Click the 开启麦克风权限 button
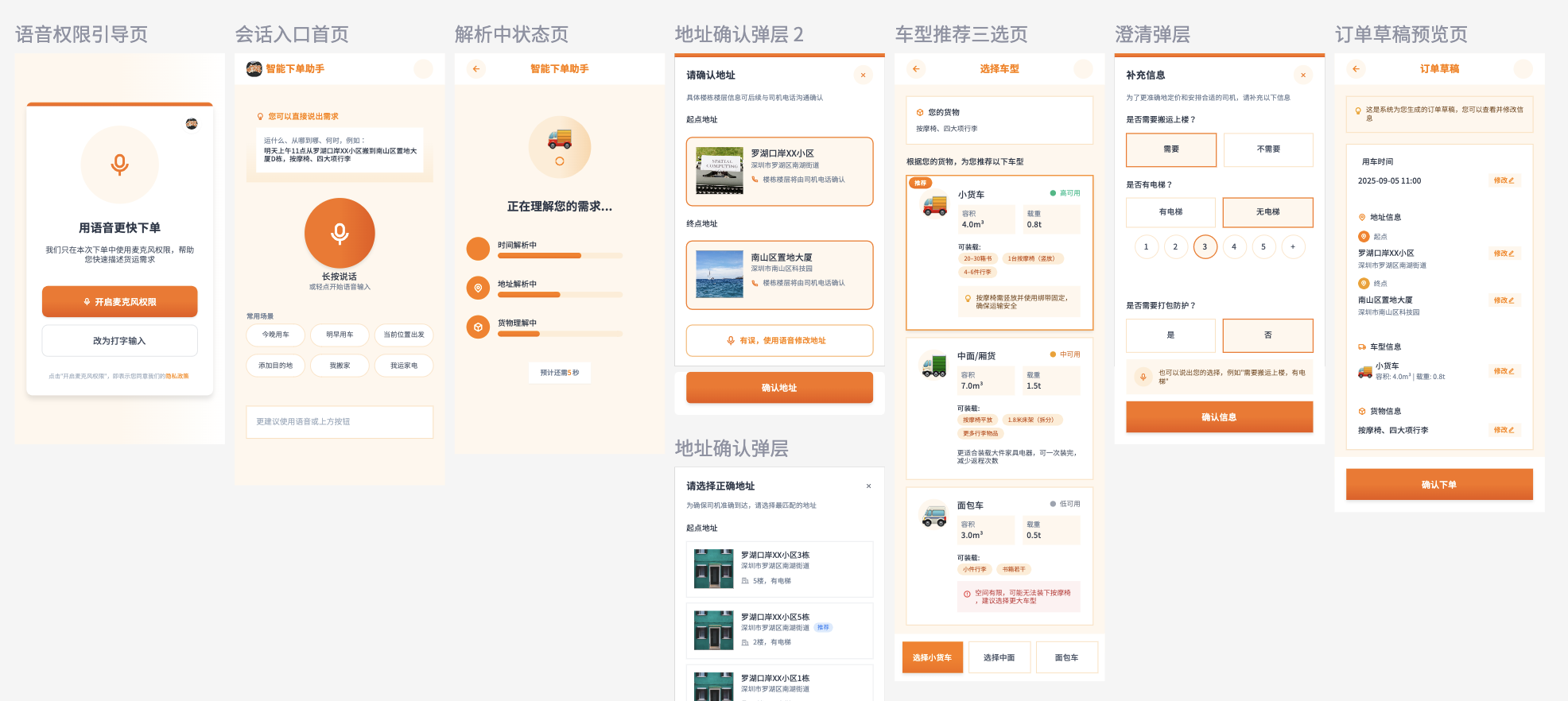 click(119, 302)
